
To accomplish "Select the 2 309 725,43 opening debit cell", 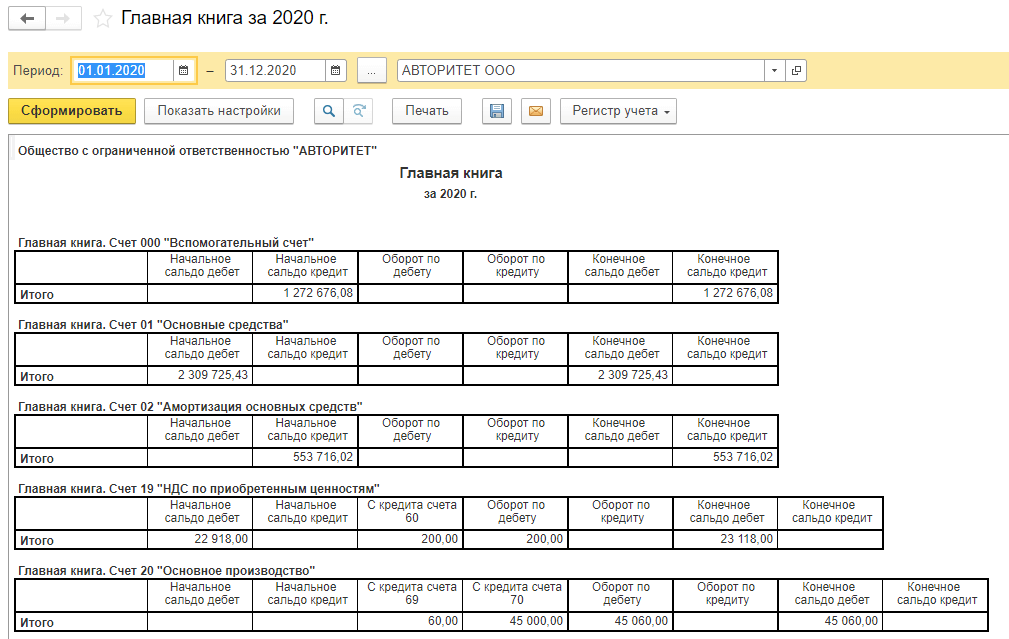I will pyautogui.click(x=200, y=375).
